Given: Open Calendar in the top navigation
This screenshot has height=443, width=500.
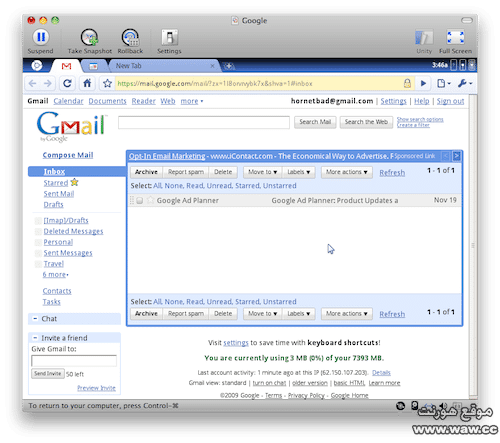Looking at the screenshot, I should pyautogui.click(x=68, y=101).
